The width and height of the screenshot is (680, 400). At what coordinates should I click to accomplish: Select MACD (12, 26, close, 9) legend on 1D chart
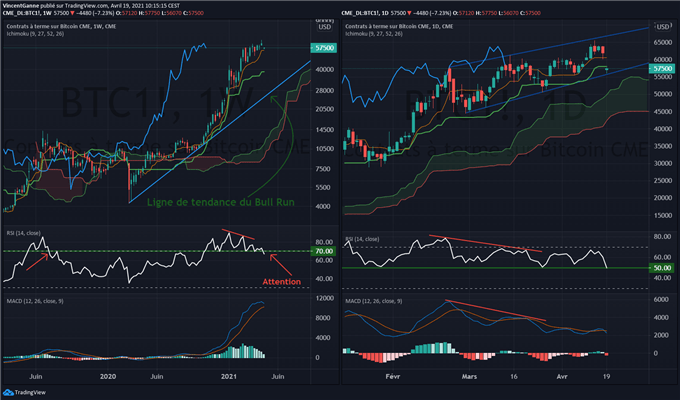tap(373, 301)
